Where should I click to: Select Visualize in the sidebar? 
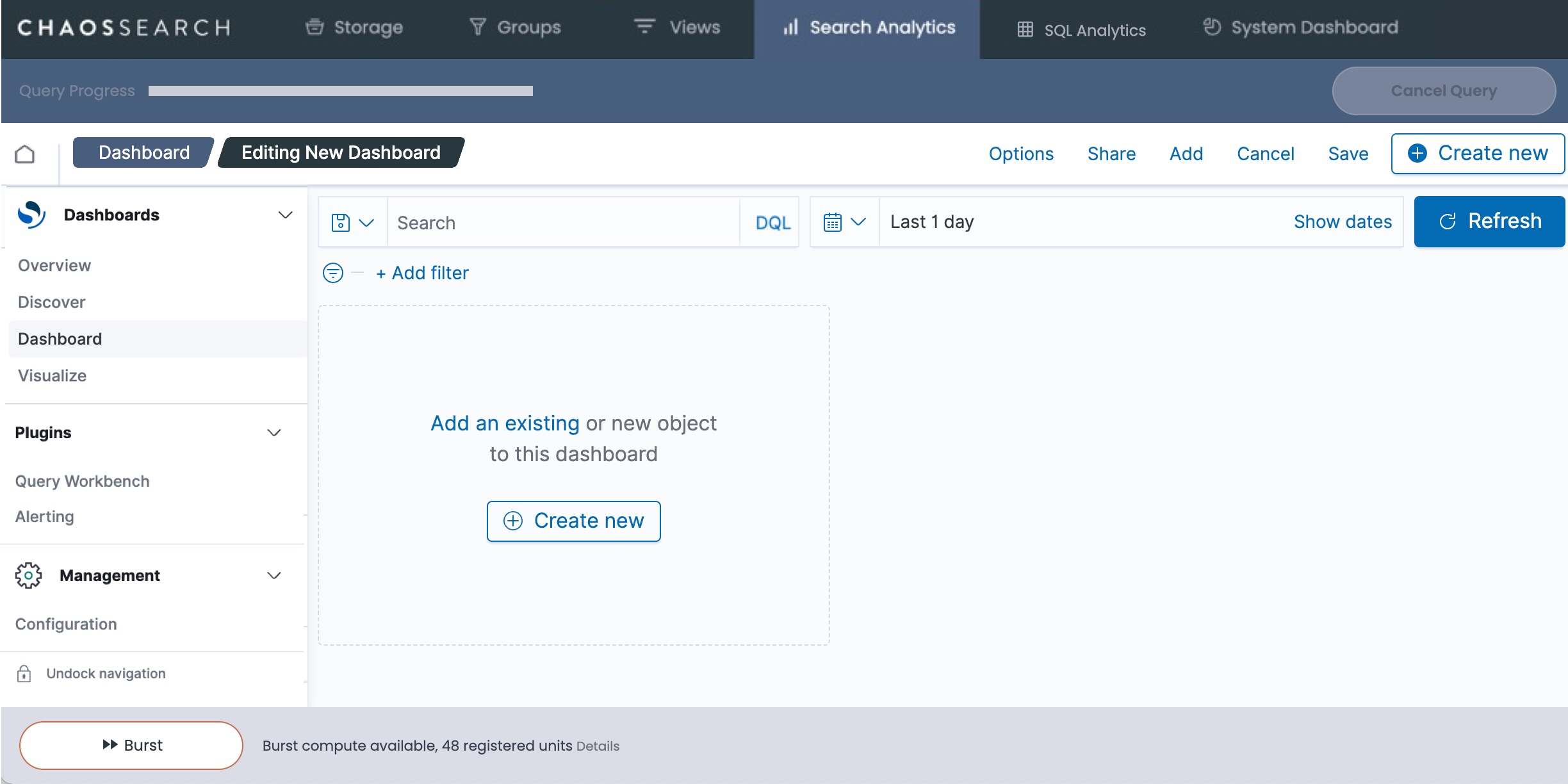pyautogui.click(x=51, y=375)
